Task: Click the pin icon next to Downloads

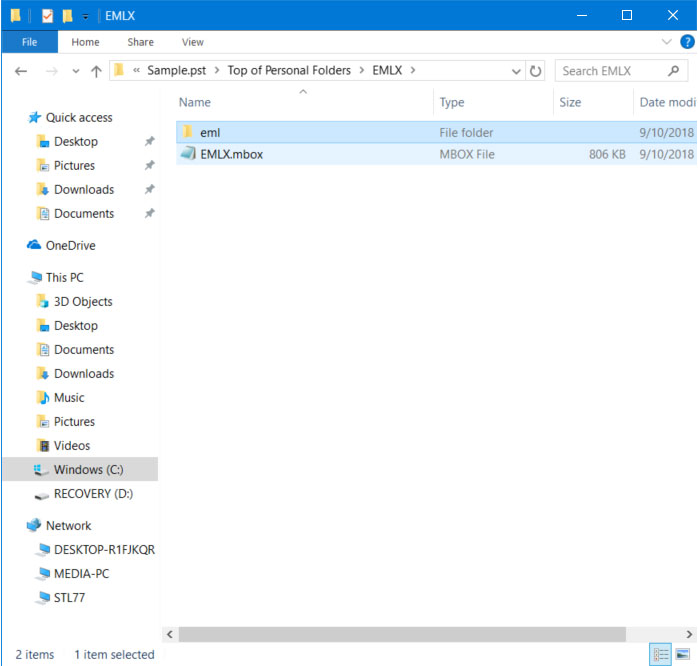Action: point(150,190)
